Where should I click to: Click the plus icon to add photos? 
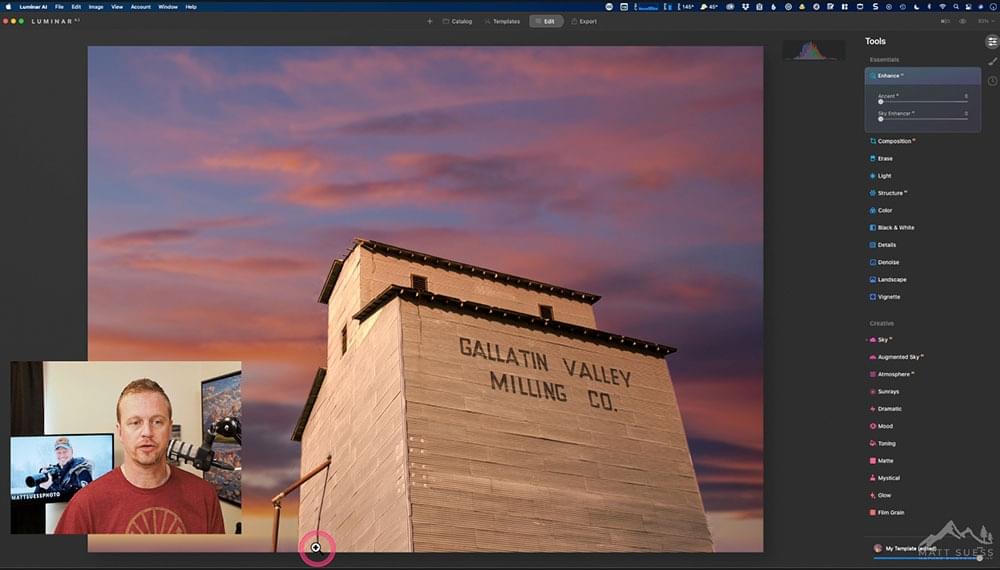(x=430, y=21)
